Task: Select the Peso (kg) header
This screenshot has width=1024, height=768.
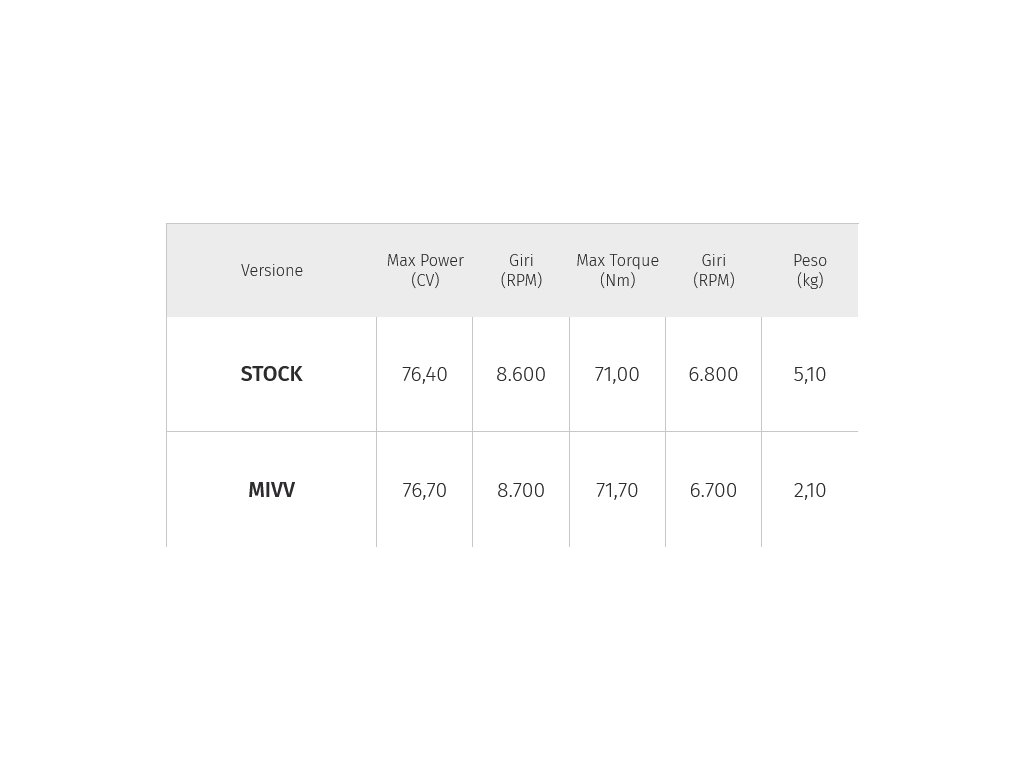Action: [810, 270]
